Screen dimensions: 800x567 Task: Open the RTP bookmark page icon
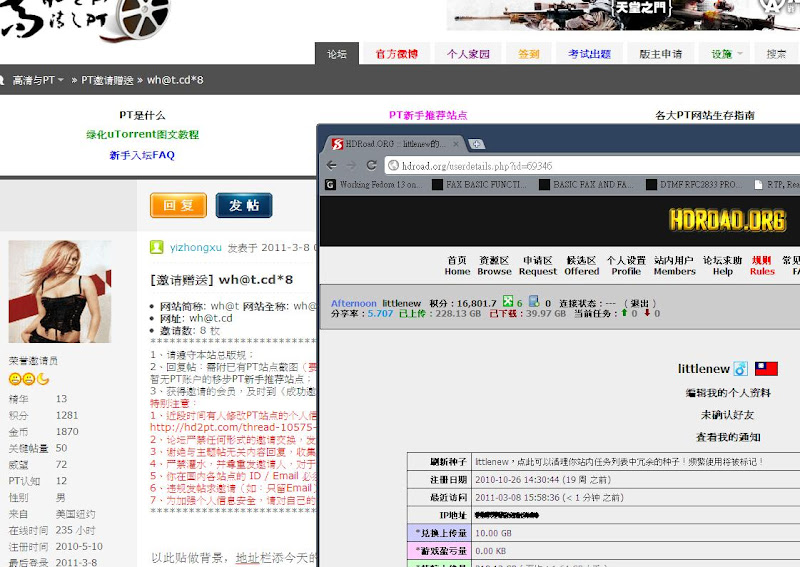[x=759, y=185]
